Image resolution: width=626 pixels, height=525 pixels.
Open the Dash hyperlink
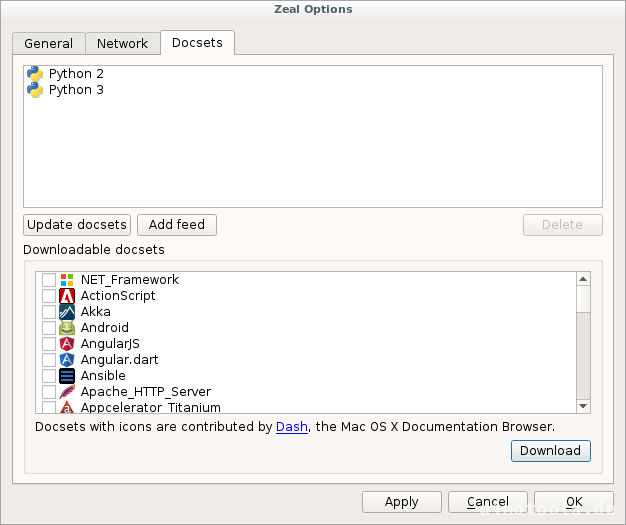(292, 427)
